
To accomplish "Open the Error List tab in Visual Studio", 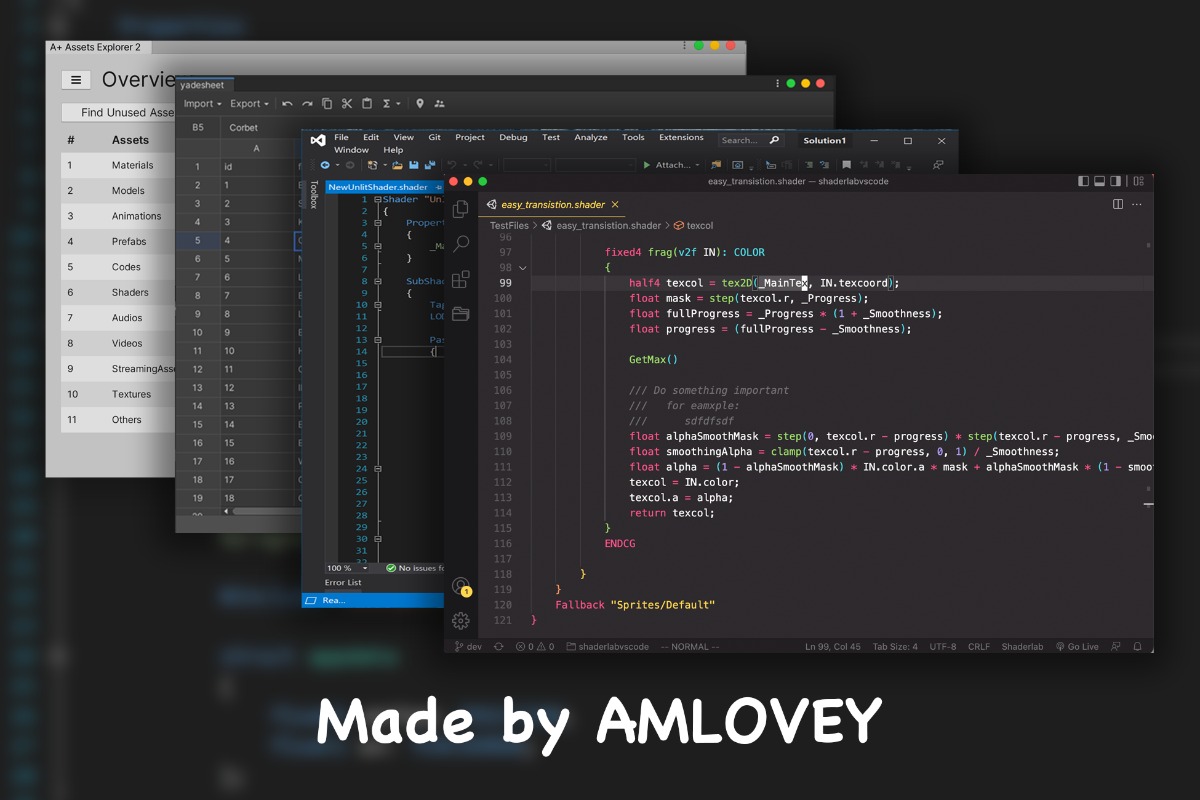I will pos(343,582).
